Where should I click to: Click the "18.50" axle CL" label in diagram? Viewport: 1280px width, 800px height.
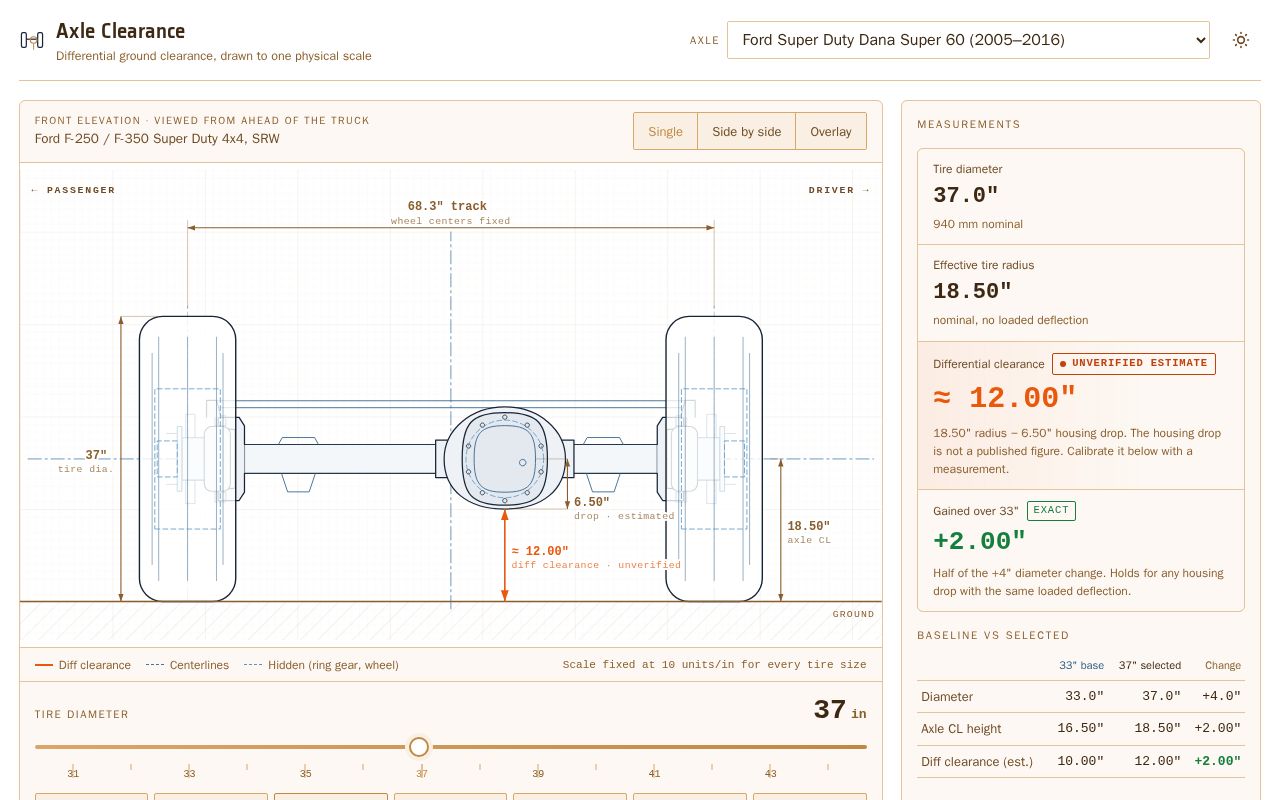pos(808,532)
